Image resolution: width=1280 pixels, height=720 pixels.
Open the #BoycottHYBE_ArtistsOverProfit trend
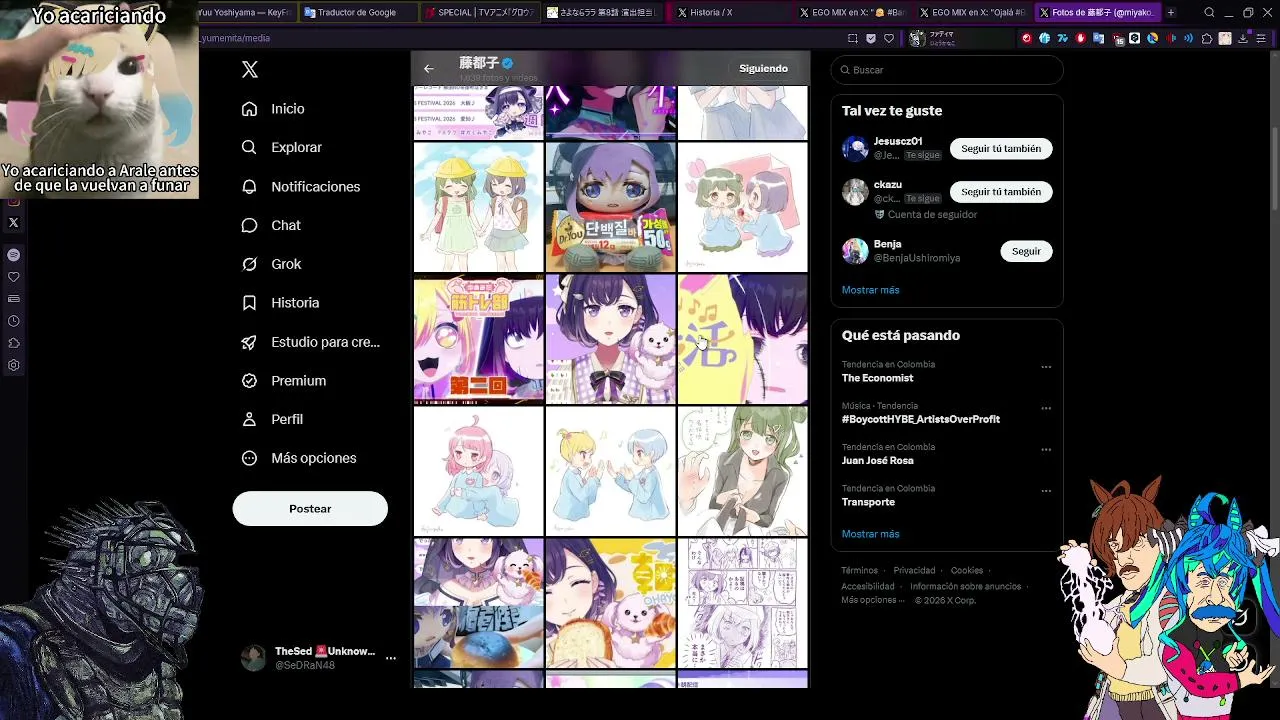click(921, 420)
